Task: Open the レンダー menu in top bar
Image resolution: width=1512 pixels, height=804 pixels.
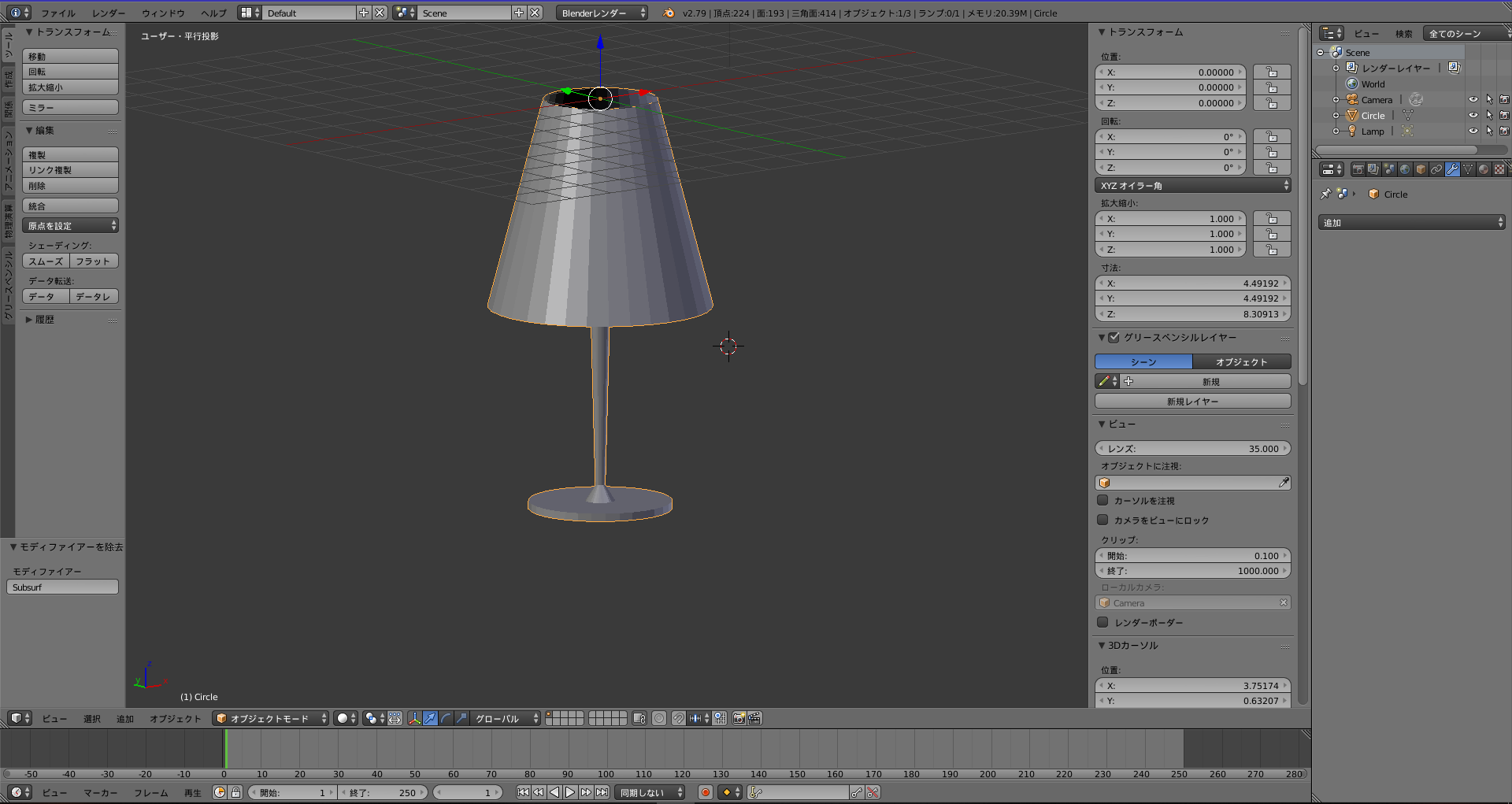Action: click(109, 13)
